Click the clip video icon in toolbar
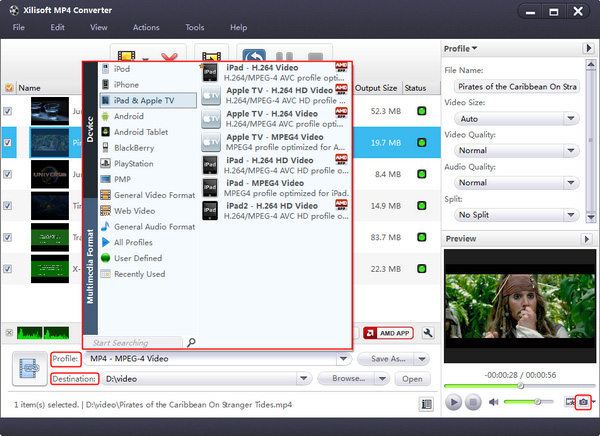This screenshot has height=436, width=600. (211, 56)
